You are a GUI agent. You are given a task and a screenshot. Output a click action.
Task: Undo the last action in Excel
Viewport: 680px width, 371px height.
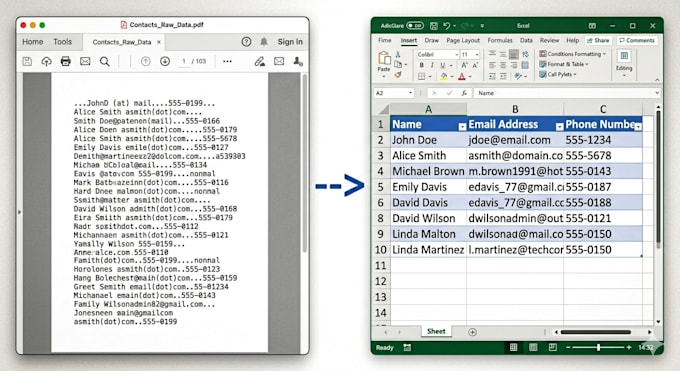[x=447, y=26]
